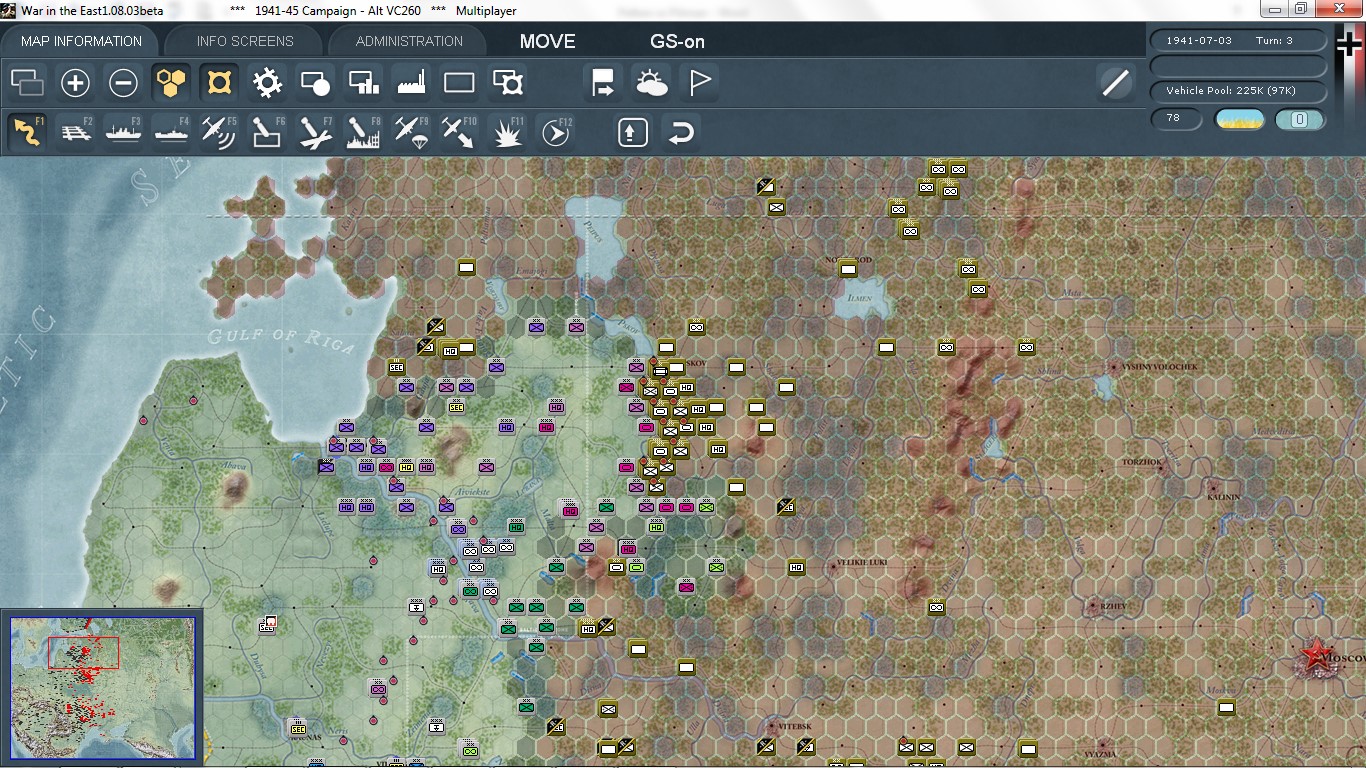Open the weather sun-and-cloud icon
The height and width of the screenshot is (768, 1366).
coord(651,83)
